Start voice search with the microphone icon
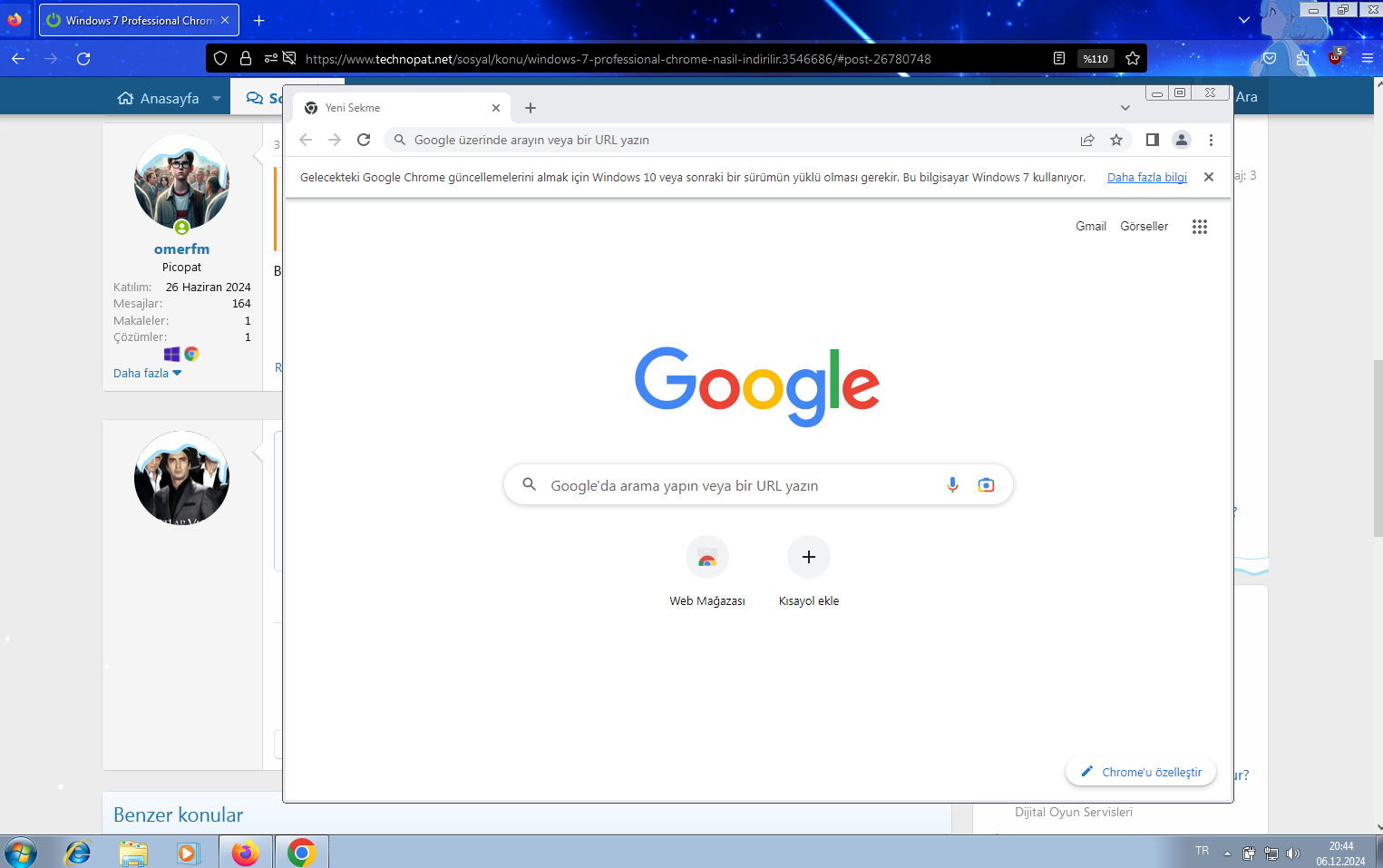Image resolution: width=1383 pixels, height=868 pixels. [x=952, y=485]
